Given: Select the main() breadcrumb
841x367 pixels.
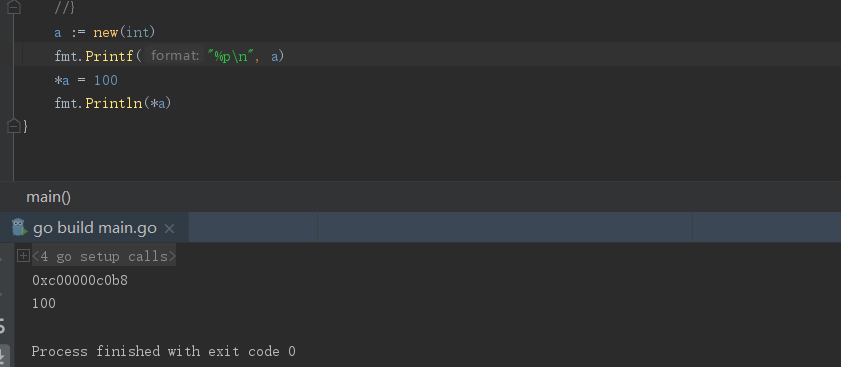Looking at the screenshot, I should pyautogui.click(x=48, y=197).
